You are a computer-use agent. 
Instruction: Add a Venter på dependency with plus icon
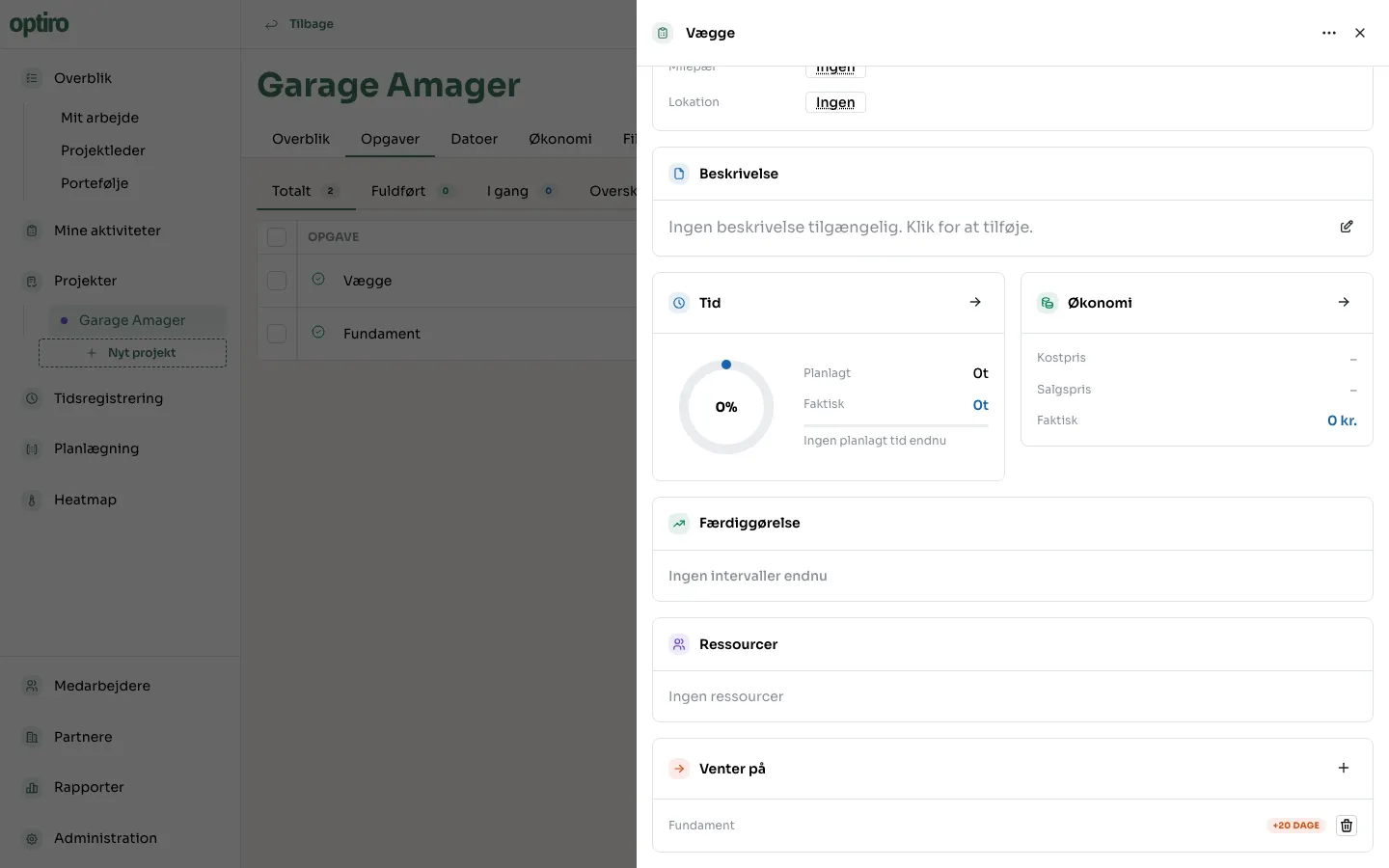1344,768
